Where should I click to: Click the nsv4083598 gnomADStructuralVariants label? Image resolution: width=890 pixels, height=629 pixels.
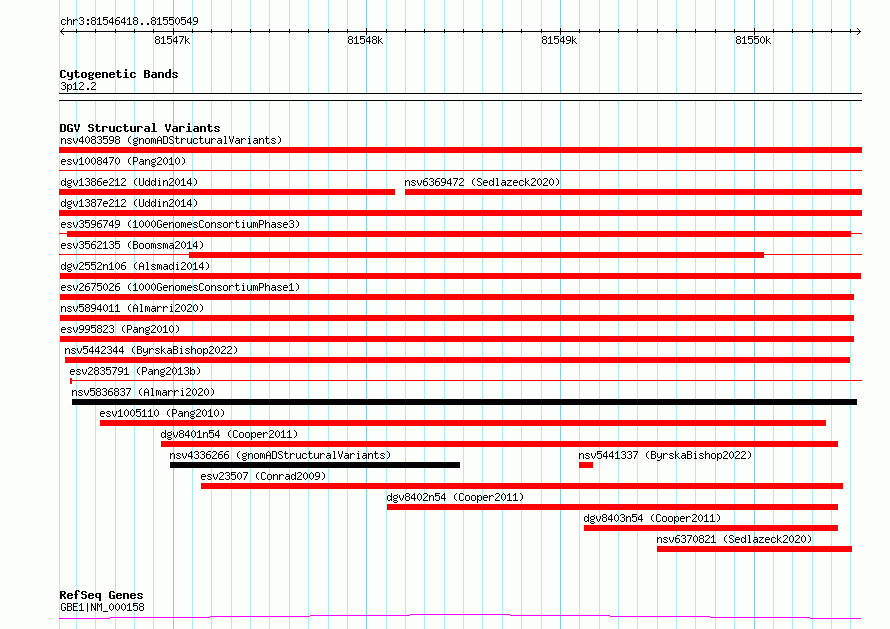click(171, 140)
